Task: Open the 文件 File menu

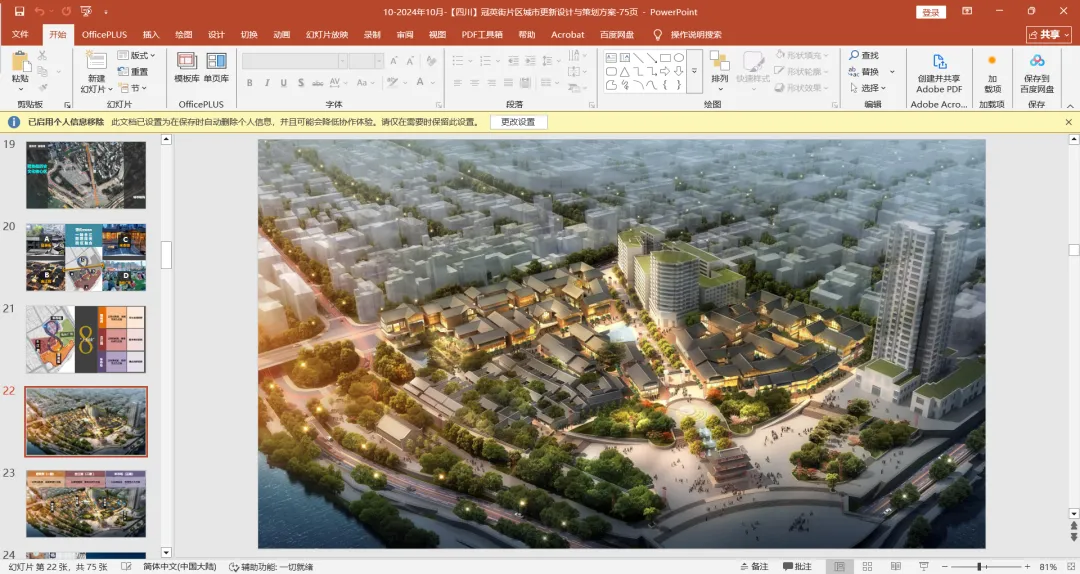Action: pyautogui.click(x=20, y=34)
